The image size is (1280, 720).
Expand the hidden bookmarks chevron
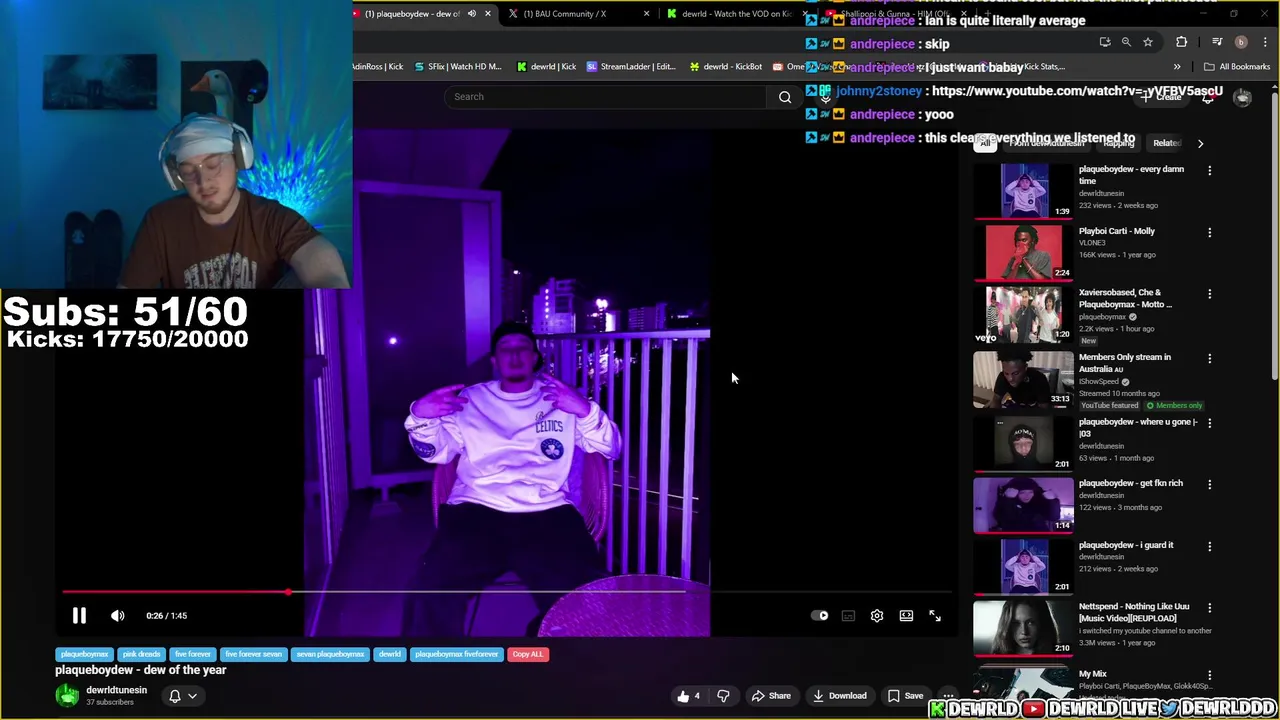pyautogui.click(x=1177, y=67)
